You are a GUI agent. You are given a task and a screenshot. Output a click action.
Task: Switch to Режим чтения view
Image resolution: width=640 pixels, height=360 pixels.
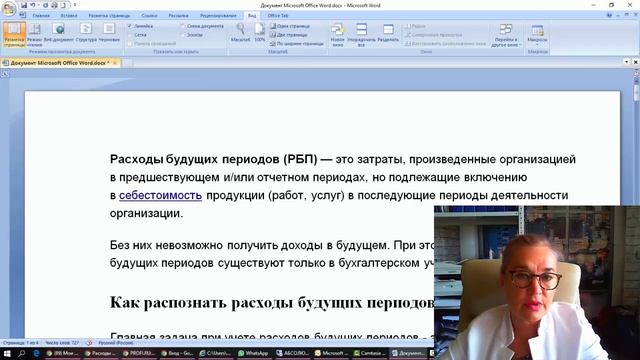[35, 35]
